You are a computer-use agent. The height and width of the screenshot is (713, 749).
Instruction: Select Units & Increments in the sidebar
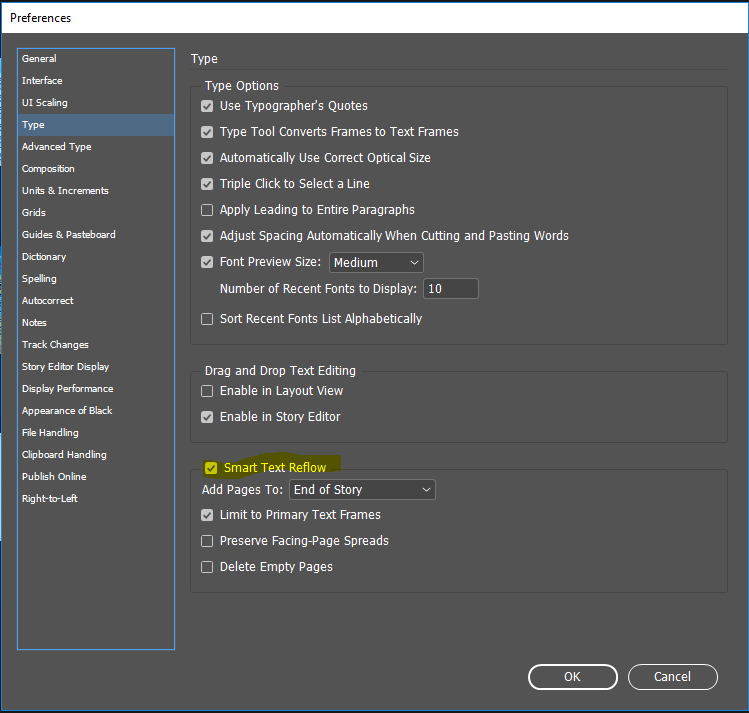point(65,191)
